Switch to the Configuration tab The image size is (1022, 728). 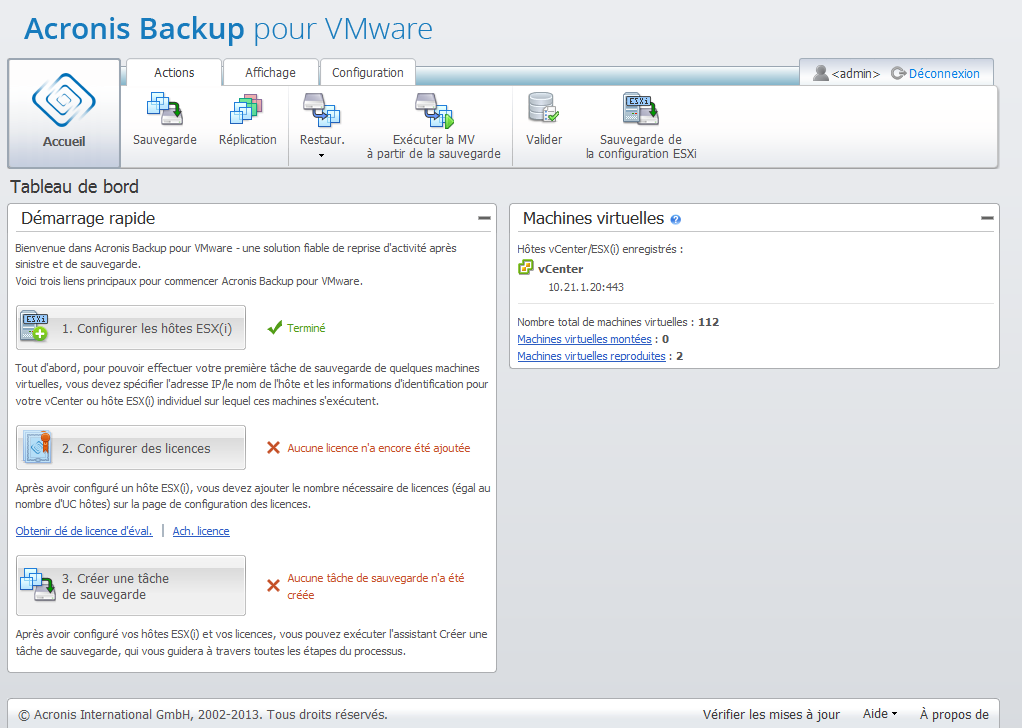(x=367, y=73)
